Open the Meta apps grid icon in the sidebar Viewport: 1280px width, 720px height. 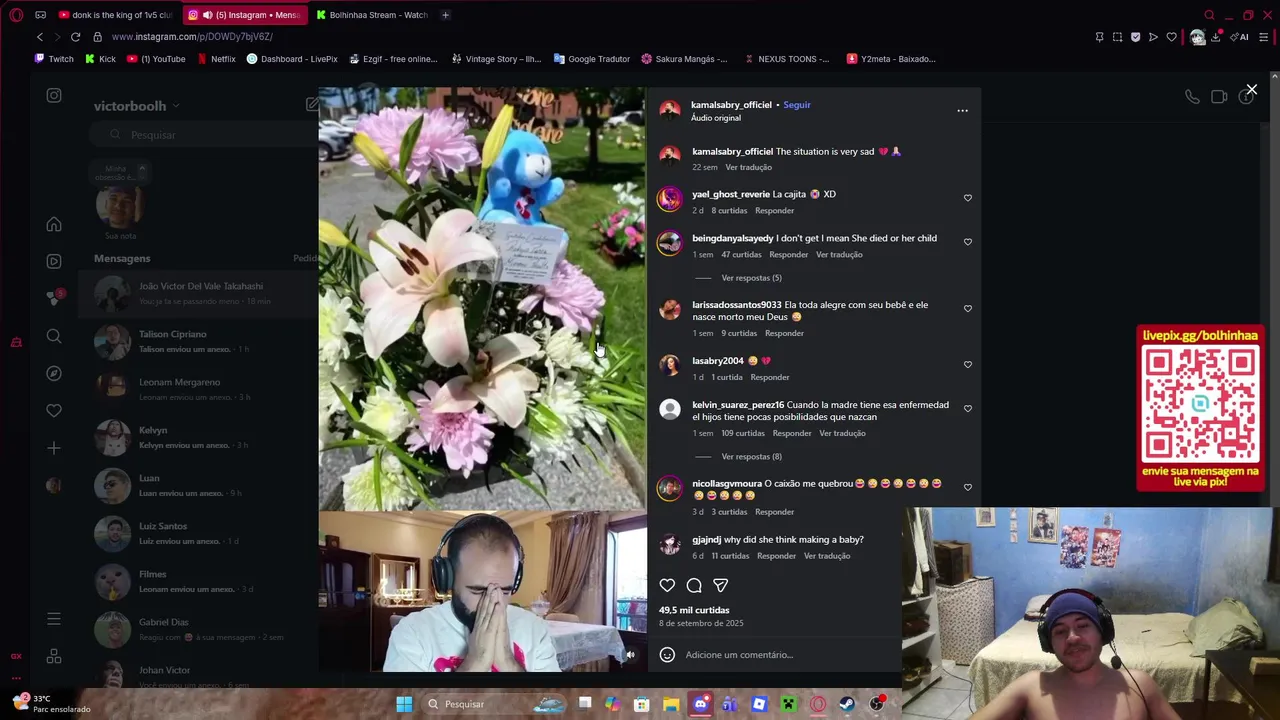[x=54, y=657]
